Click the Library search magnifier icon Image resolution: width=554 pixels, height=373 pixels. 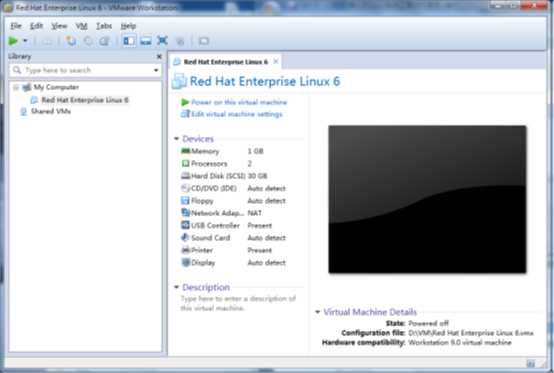point(17,70)
